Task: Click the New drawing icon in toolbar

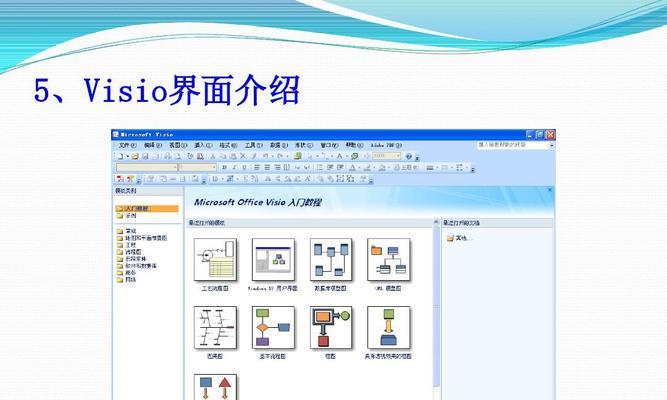Action: point(120,157)
